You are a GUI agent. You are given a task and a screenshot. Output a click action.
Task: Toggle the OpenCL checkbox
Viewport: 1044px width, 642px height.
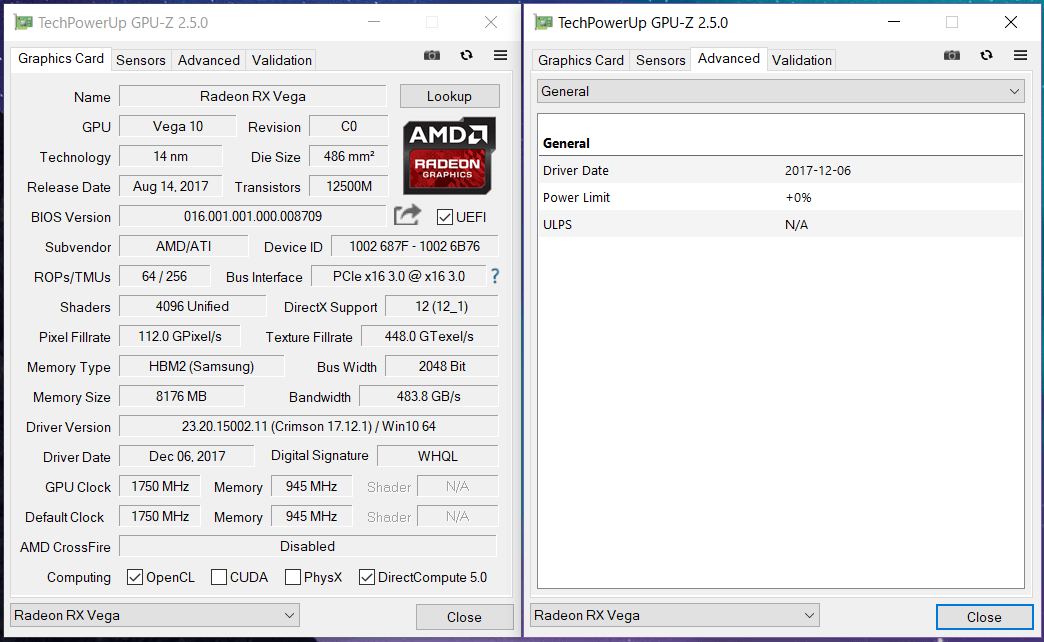click(x=134, y=577)
